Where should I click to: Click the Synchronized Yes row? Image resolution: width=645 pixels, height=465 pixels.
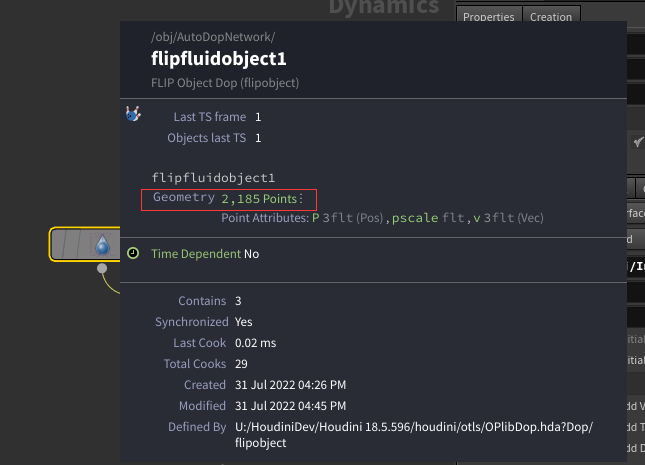coord(205,322)
